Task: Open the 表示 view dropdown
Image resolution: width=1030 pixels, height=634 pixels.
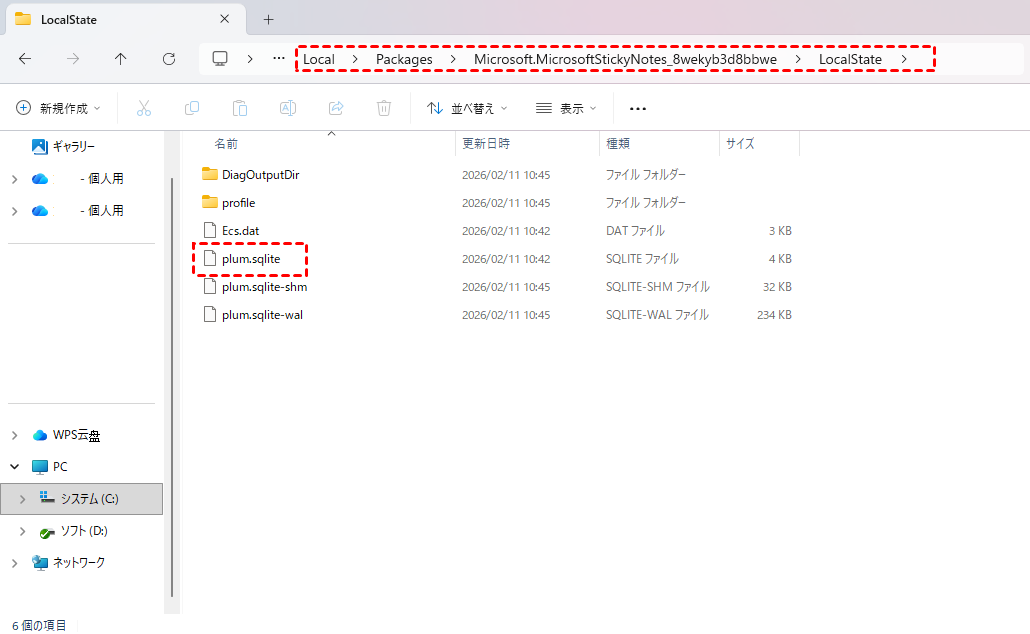Action: coord(566,108)
